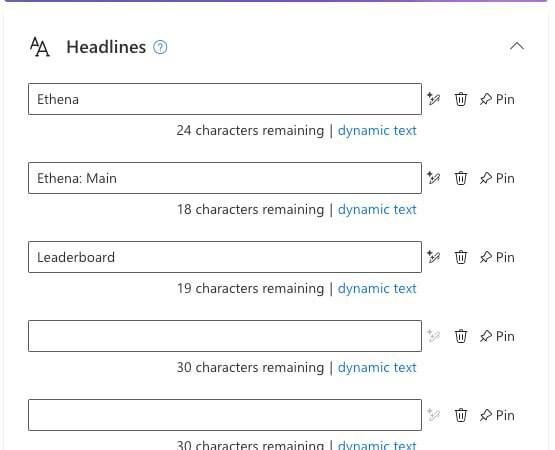
Task: Click AI suggestion wand for Ethena: Main headline
Action: click(433, 178)
